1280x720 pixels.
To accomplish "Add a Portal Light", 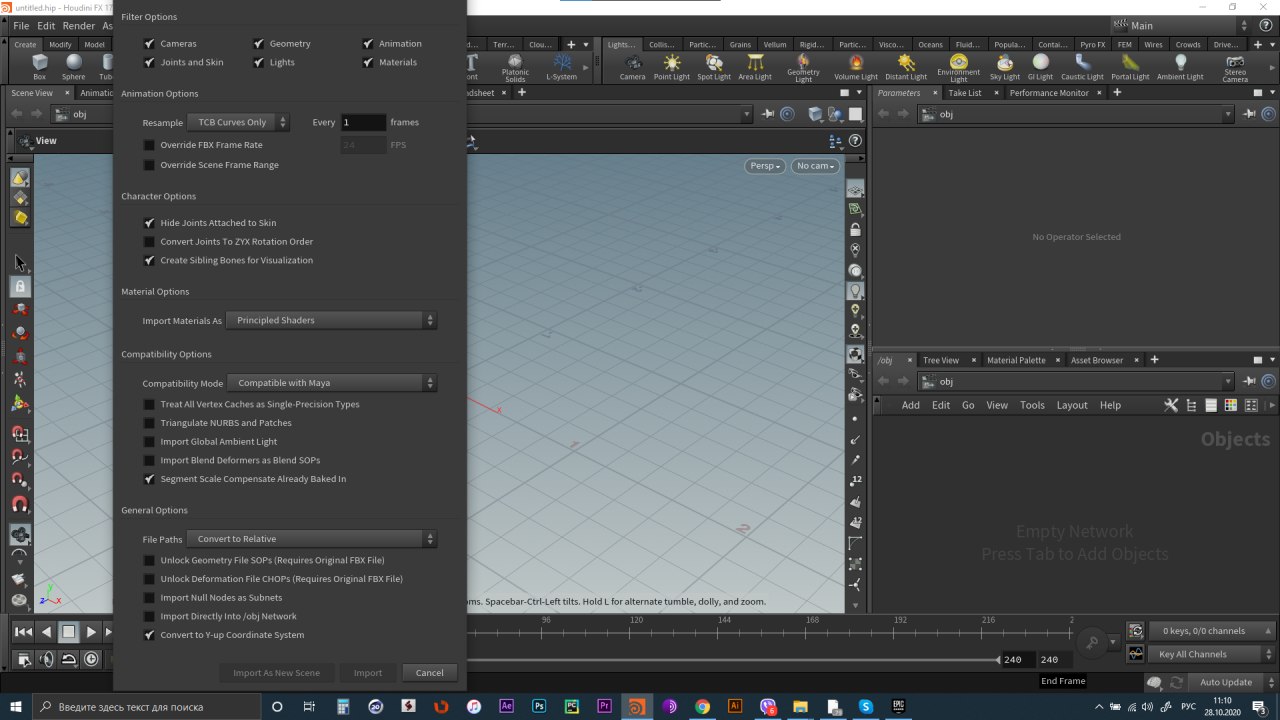I will tap(1130, 67).
